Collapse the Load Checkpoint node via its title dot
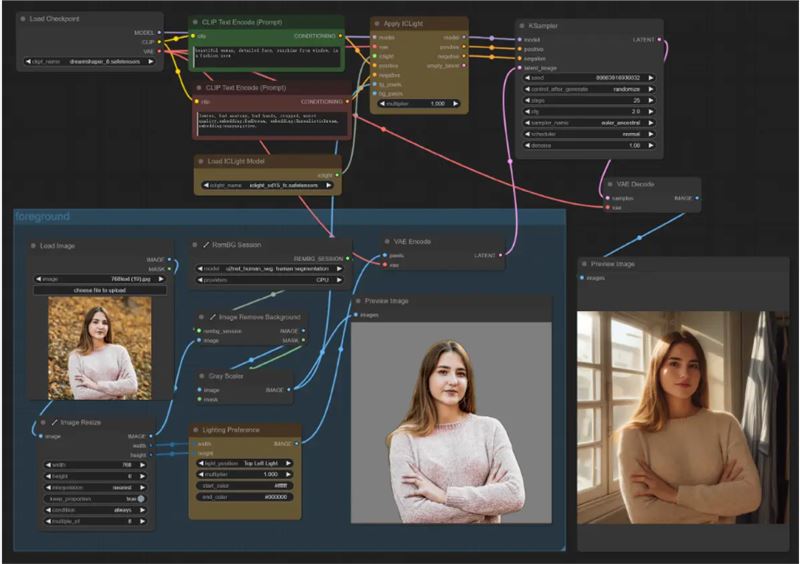The image size is (800, 564). (23, 19)
